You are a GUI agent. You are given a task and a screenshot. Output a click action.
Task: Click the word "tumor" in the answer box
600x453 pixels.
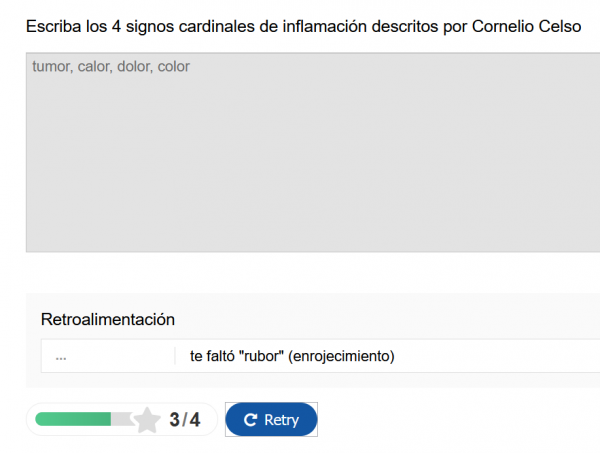pyautogui.click(x=50, y=67)
